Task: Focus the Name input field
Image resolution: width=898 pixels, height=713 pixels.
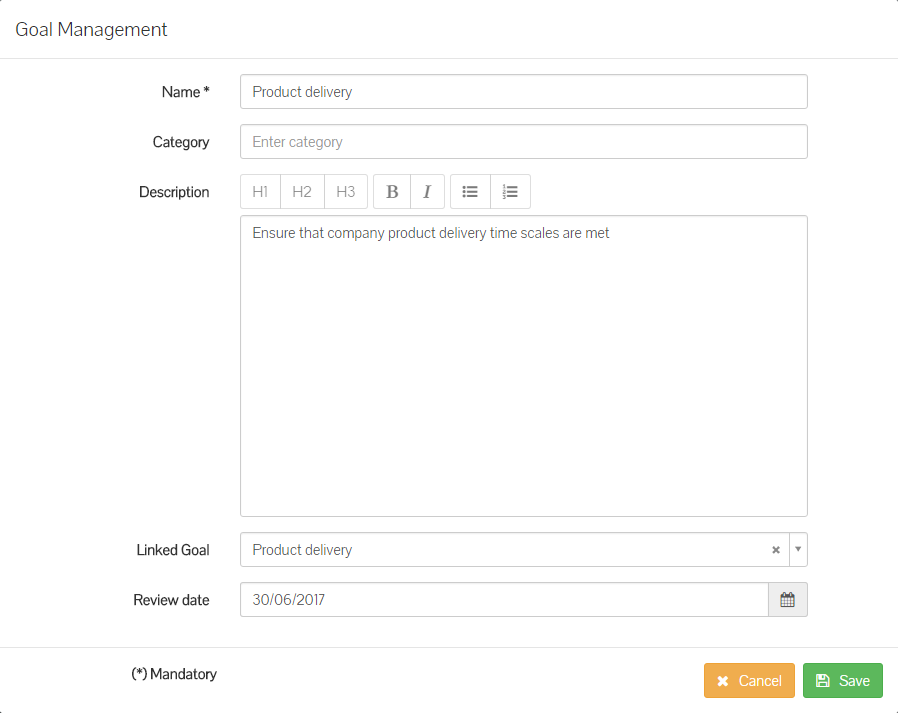Action: pyautogui.click(x=523, y=92)
